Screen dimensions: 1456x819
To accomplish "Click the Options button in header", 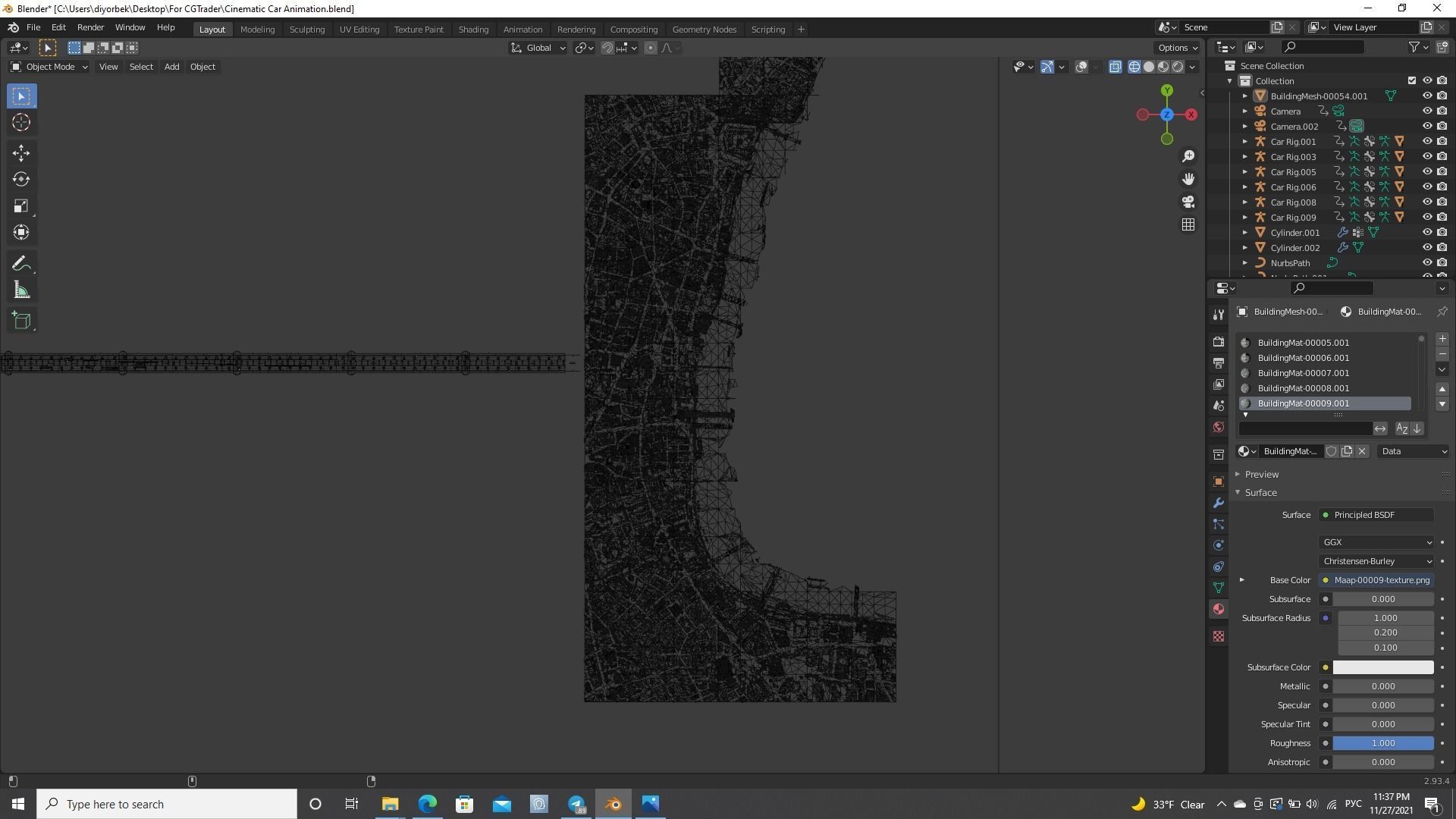I will [1177, 48].
